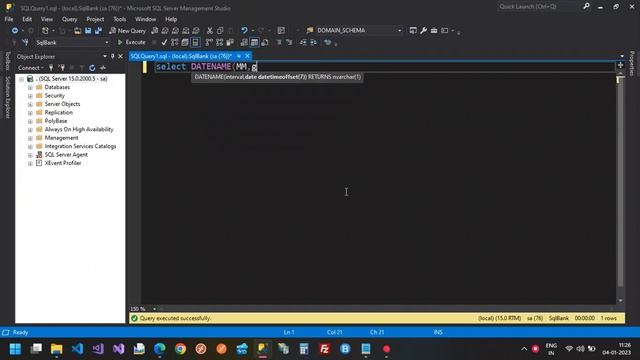The image size is (640, 360).
Task: Click the editor split window handle
Action: [620, 65]
